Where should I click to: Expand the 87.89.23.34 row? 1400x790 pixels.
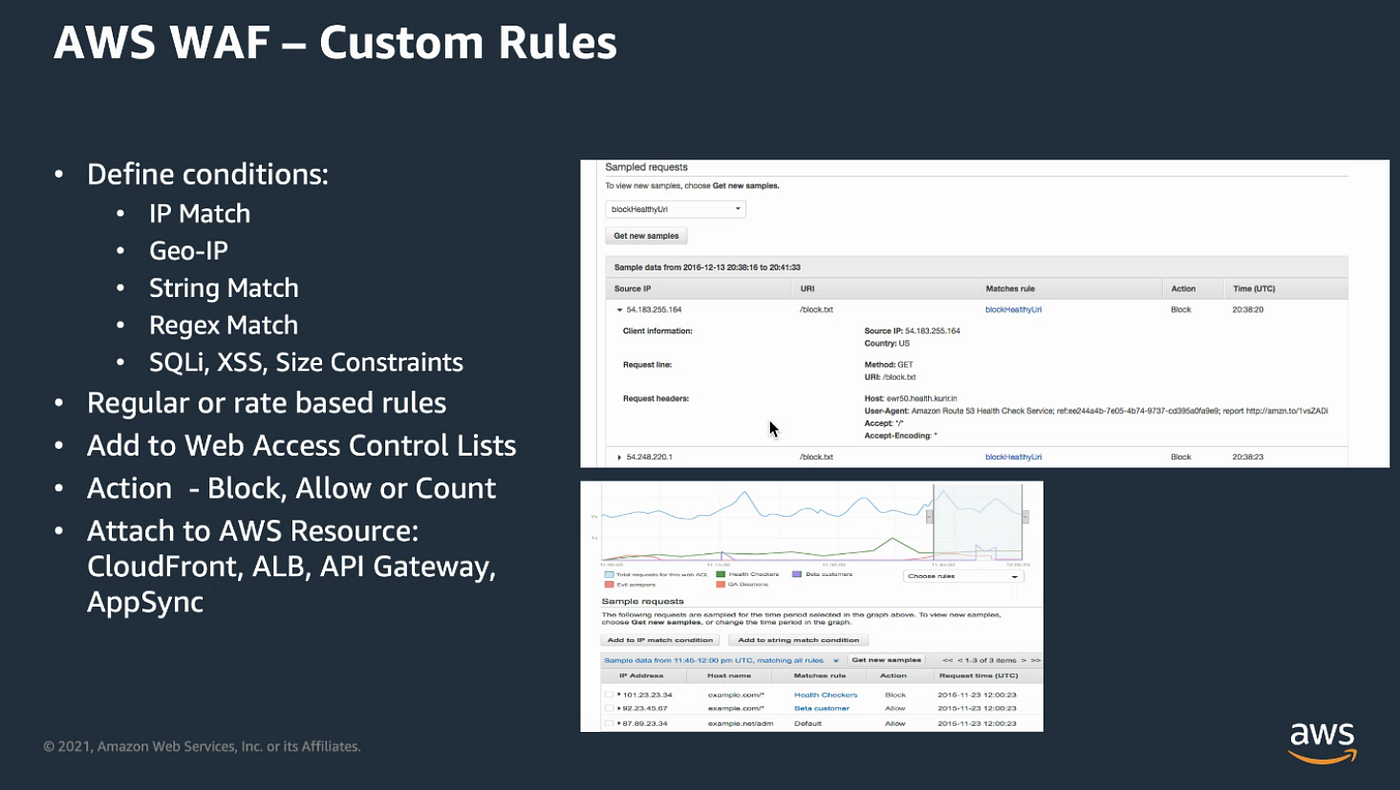tap(620, 723)
